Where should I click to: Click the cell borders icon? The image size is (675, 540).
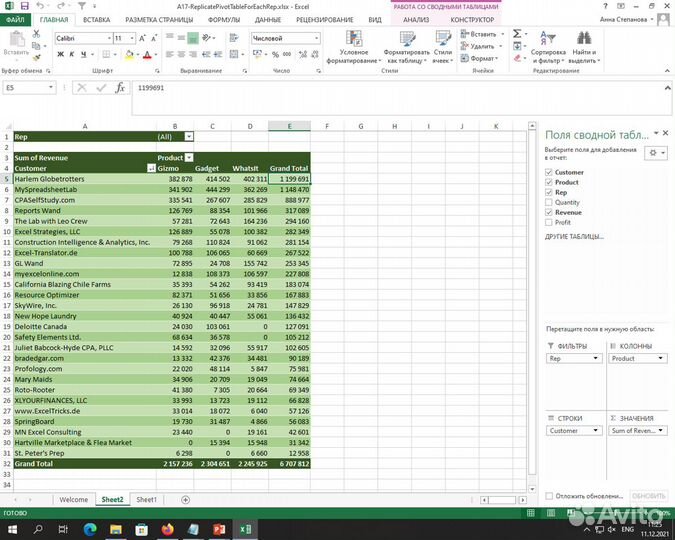pos(106,54)
